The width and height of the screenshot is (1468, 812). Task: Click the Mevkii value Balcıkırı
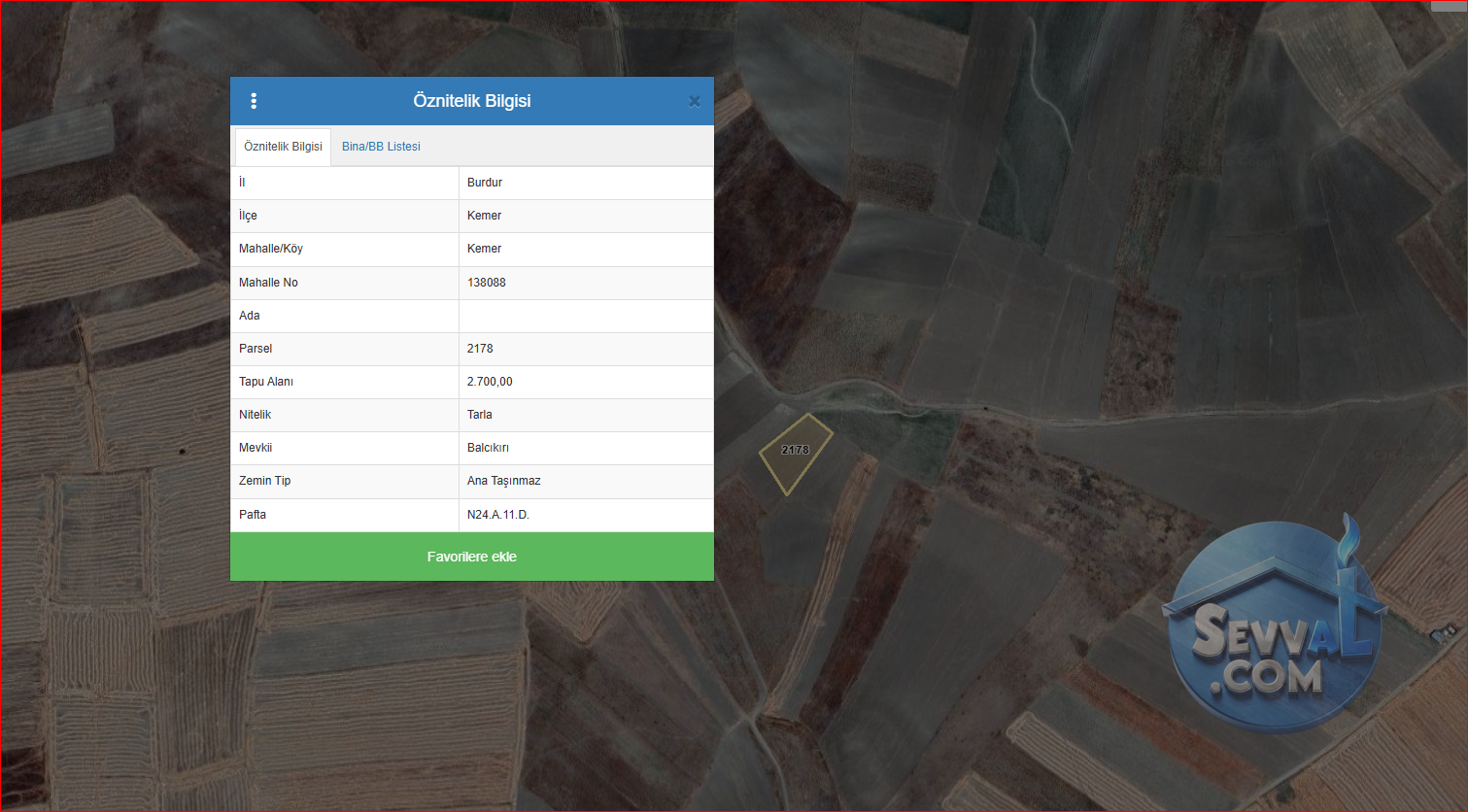[488, 448]
